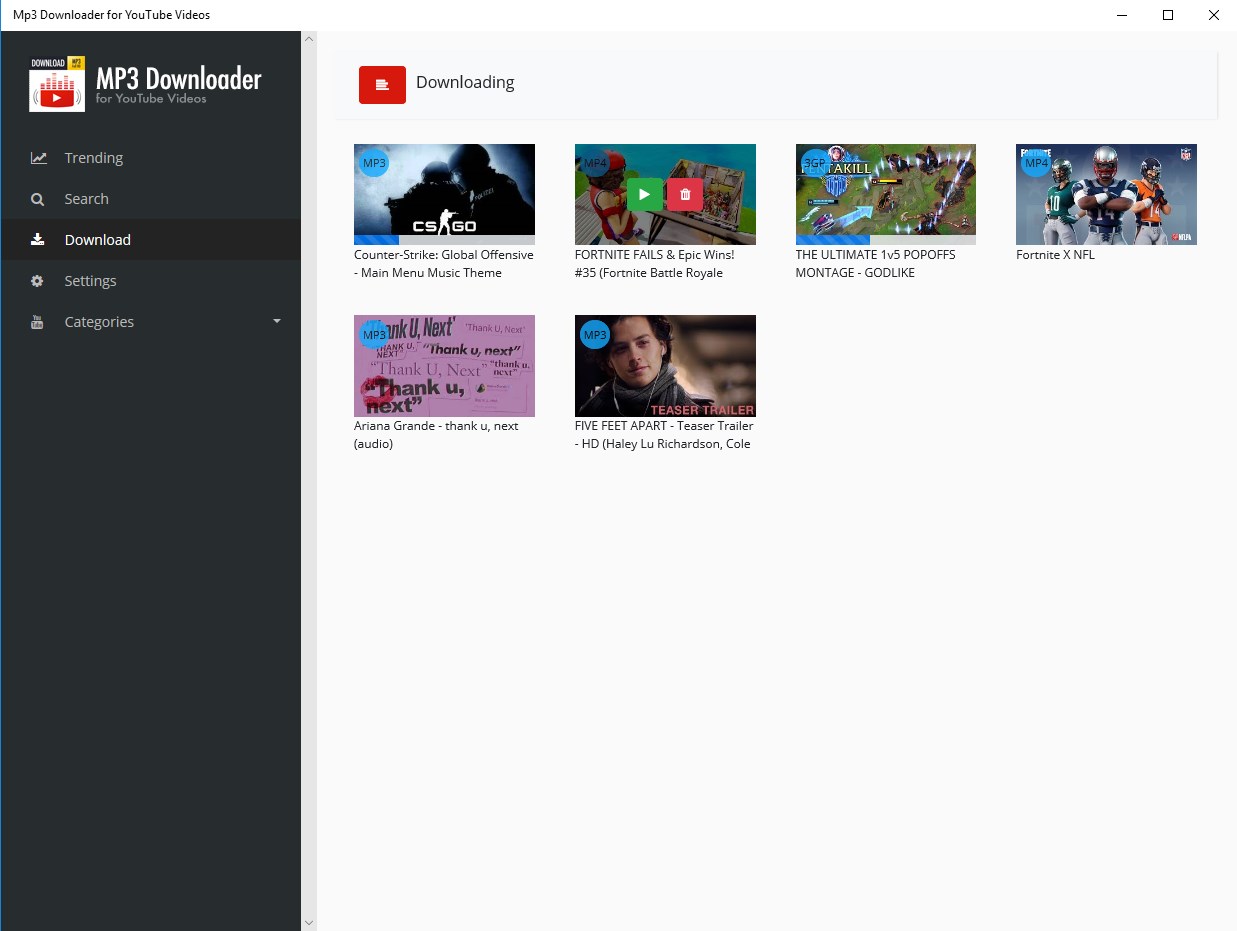Click the title 'Fortnite X NFL'

(x=1055, y=255)
